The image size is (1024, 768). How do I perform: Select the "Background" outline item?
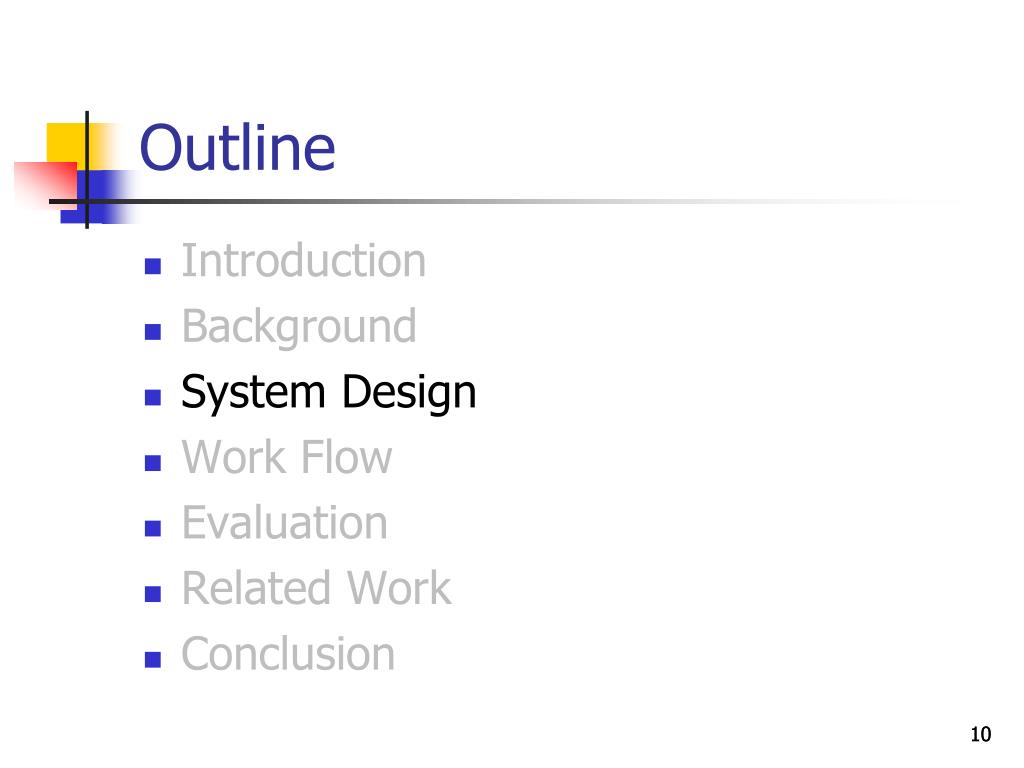[x=299, y=327]
